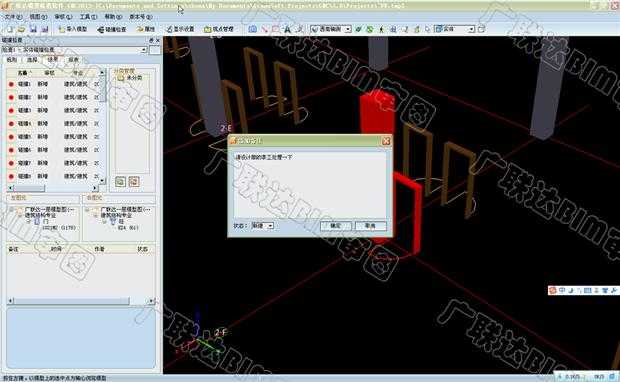Close the comment dialog with X
Screen dimensions: 620x382
tap(386, 141)
